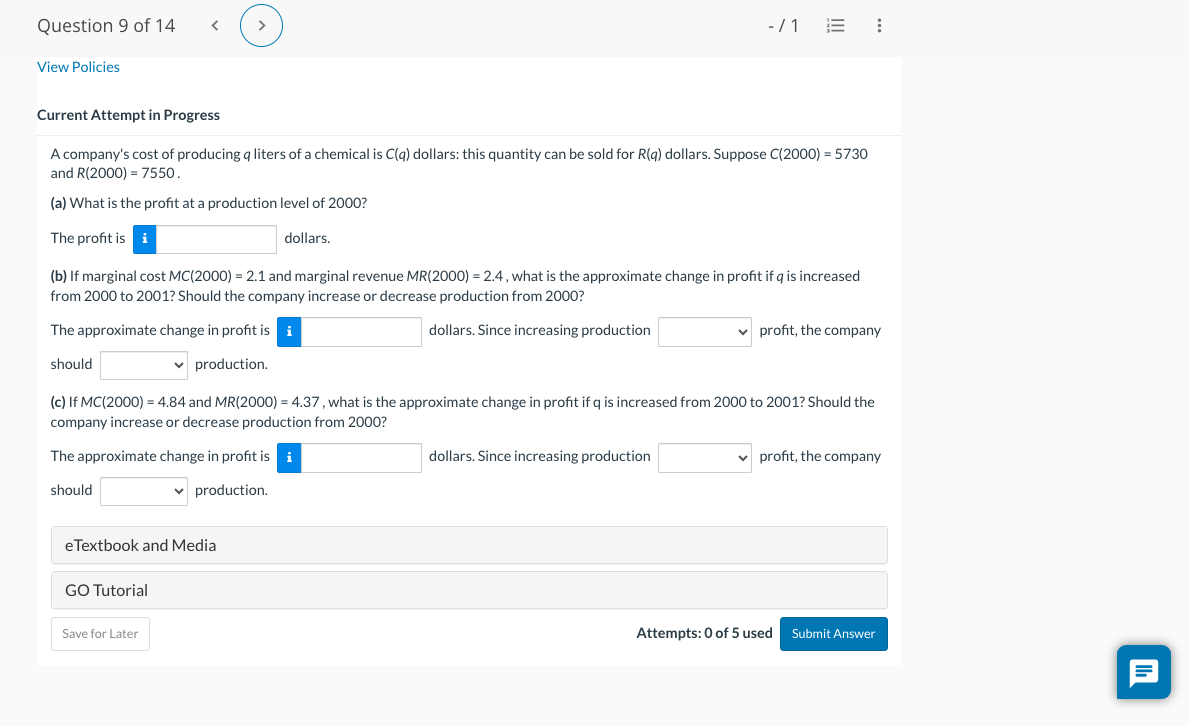
Task: Open part (b) 'should' production dropdown
Action: tap(143, 365)
